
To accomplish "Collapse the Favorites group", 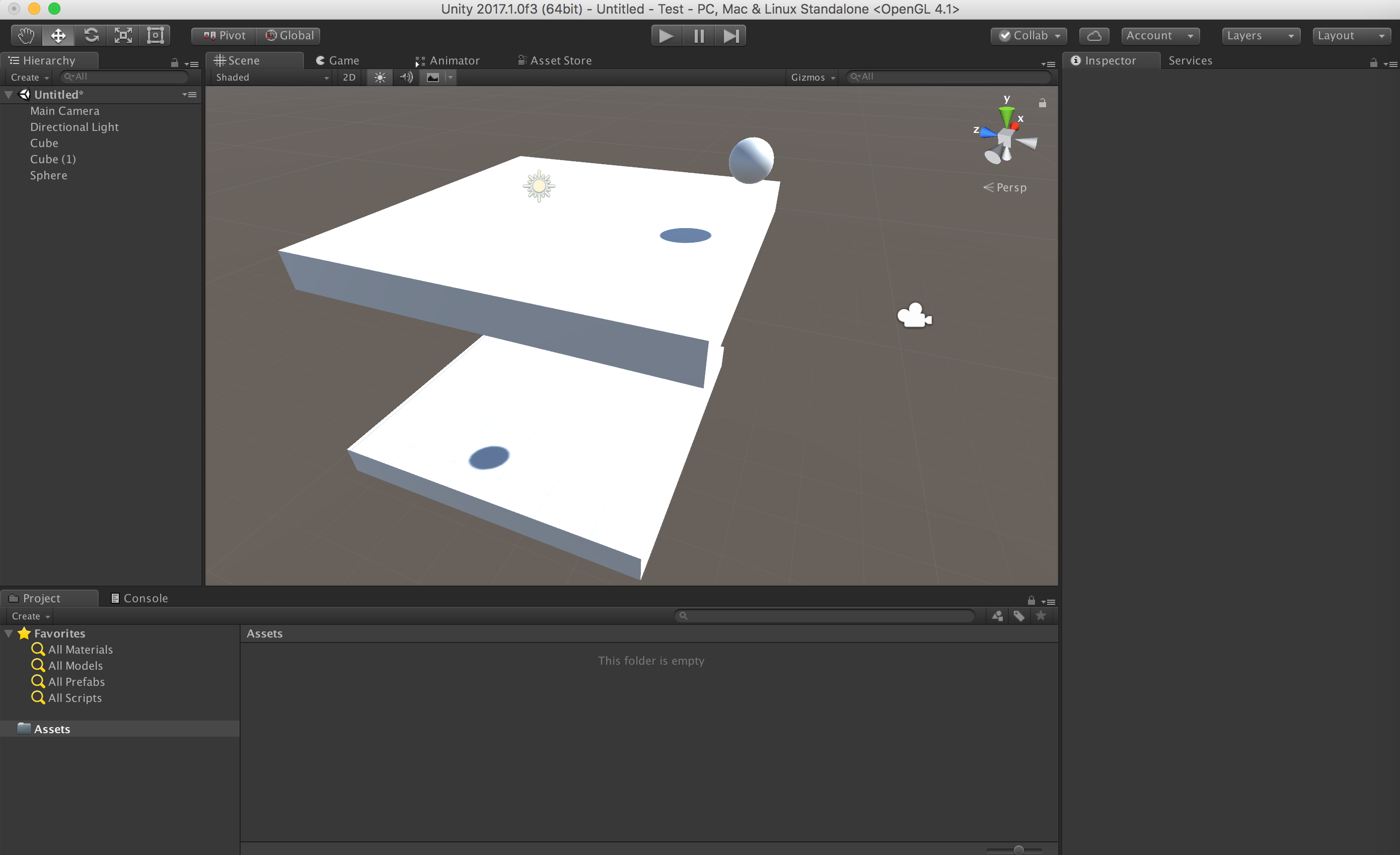I will (9, 633).
